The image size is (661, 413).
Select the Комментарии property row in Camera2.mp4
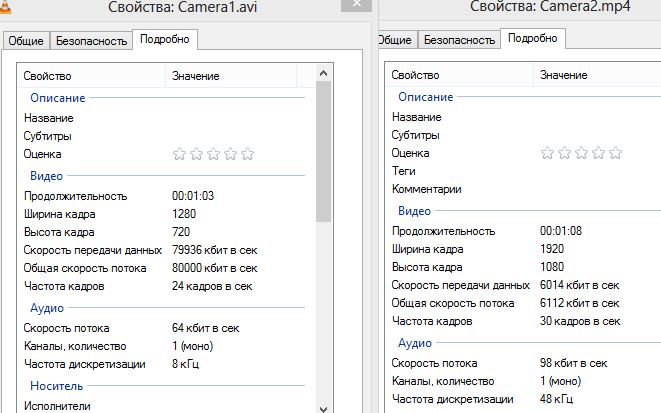[426, 189]
